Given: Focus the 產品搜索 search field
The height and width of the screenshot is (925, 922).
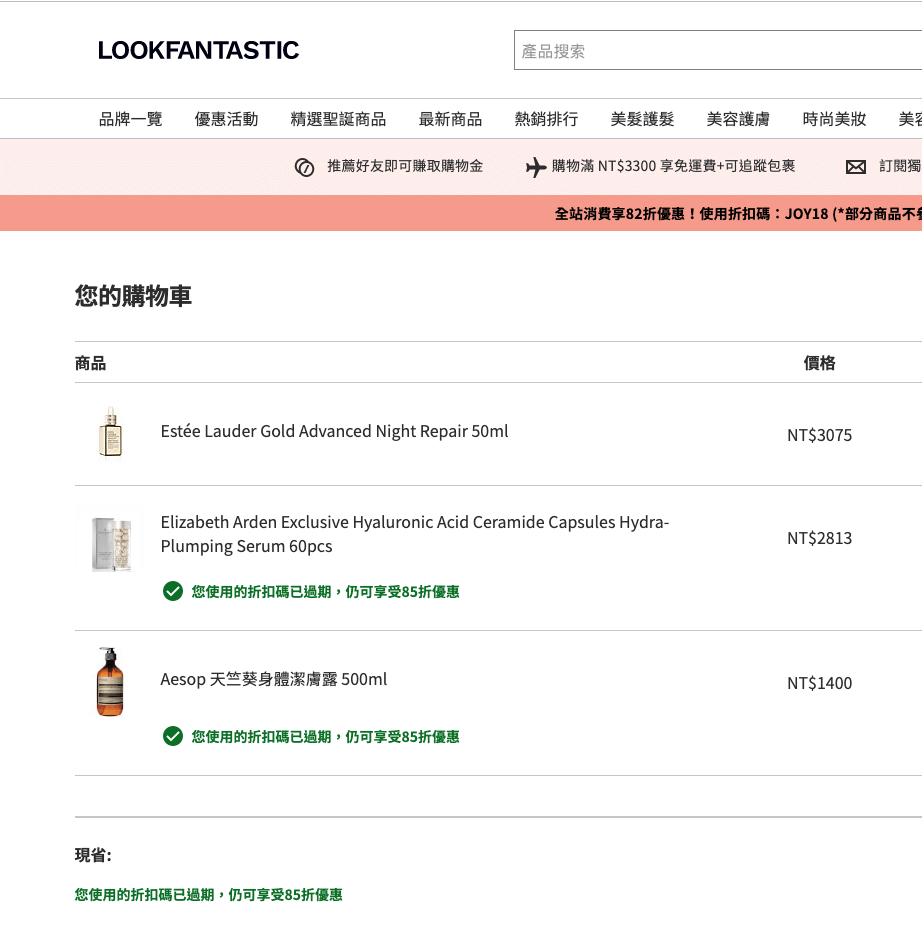Looking at the screenshot, I should [718, 50].
